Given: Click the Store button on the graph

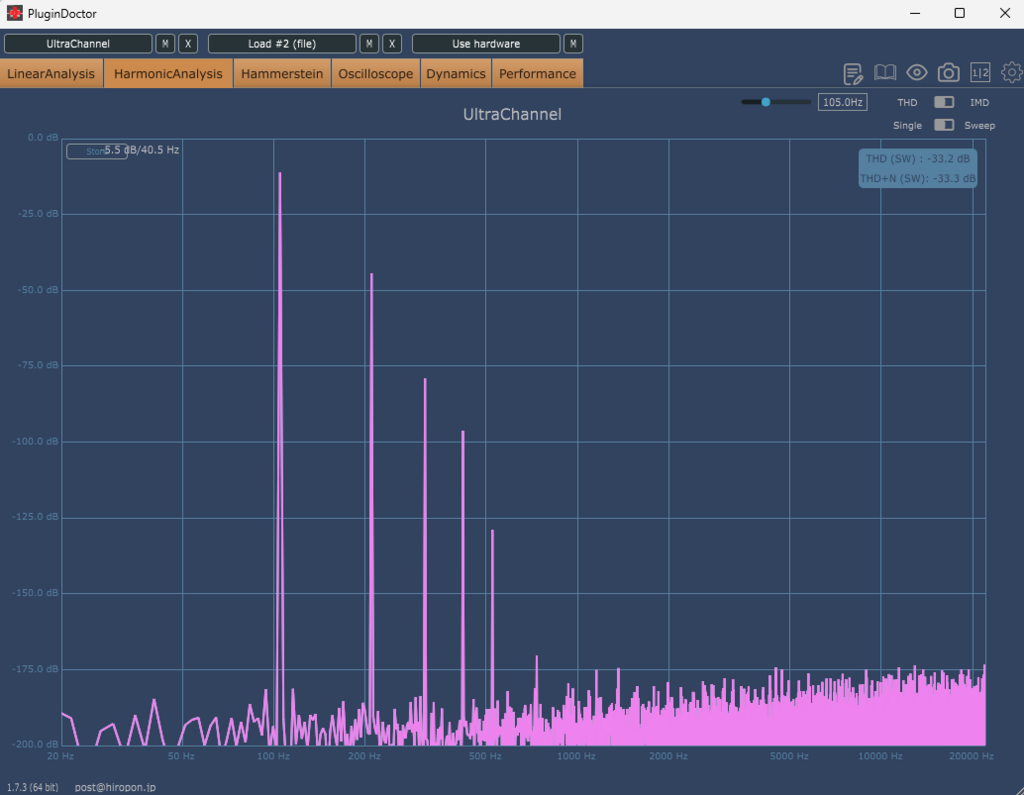Looking at the screenshot, I should 96,151.
